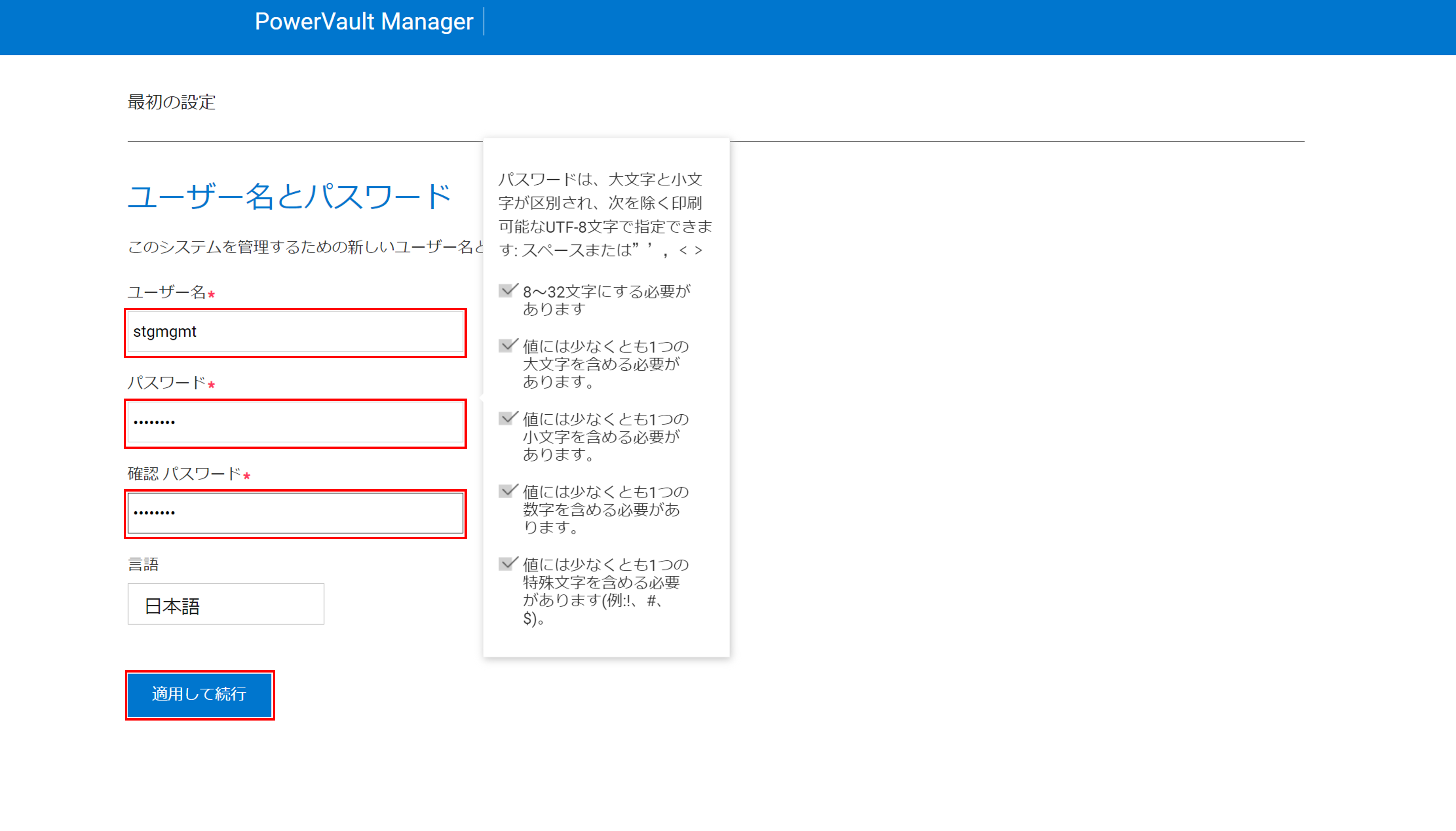
Task: Focus the ユーザー名 field containing stgmgmt
Action: tap(295, 332)
